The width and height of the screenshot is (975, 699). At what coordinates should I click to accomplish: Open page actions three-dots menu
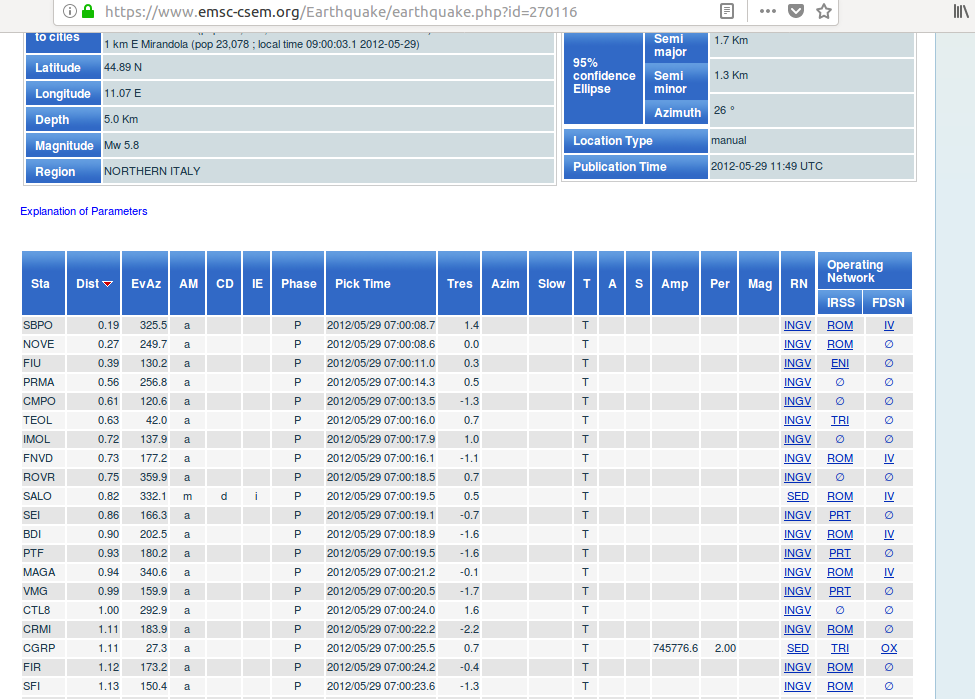[767, 12]
